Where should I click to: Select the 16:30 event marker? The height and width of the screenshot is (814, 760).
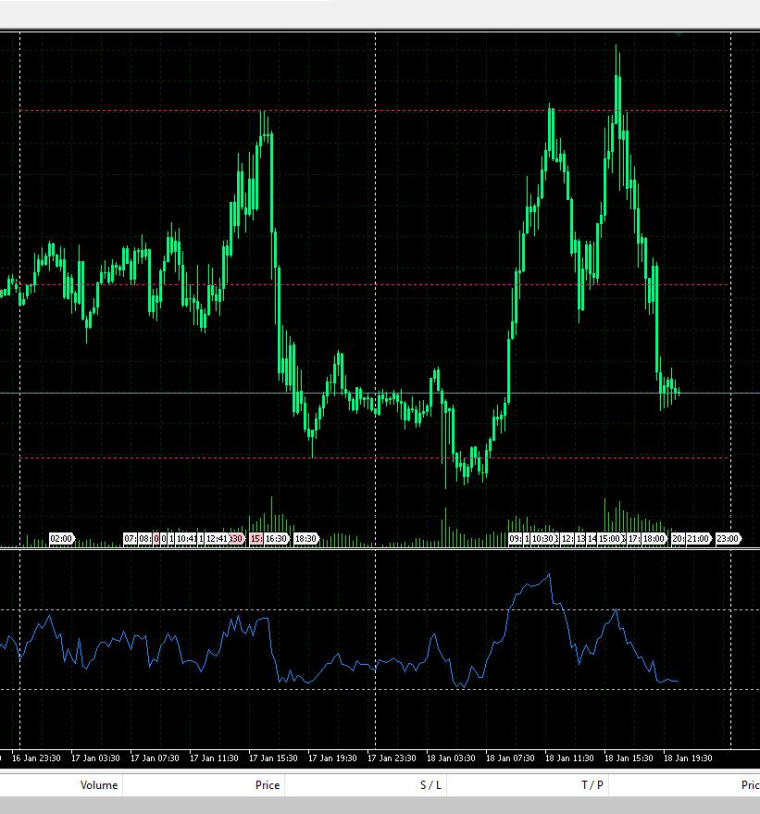[x=276, y=539]
